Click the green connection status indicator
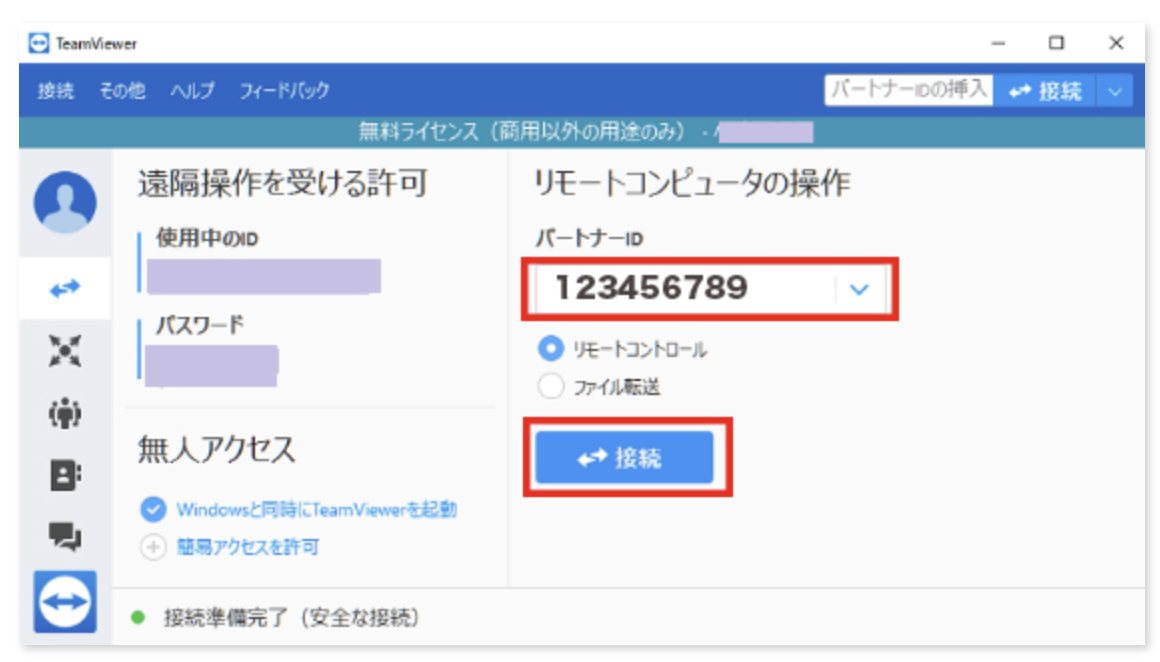The image size is (1160, 662). click(138, 617)
